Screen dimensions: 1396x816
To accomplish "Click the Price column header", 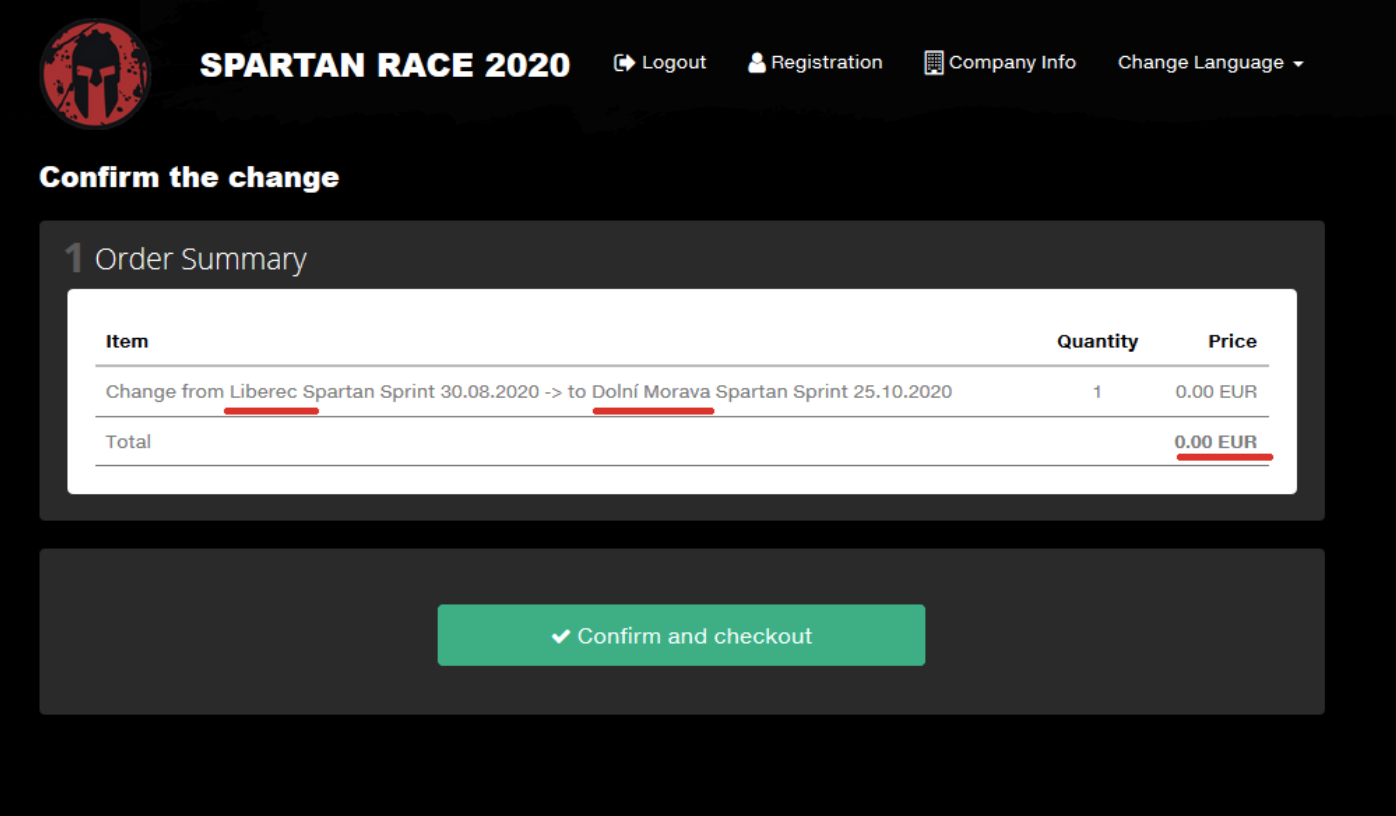I will point(1232,341).
